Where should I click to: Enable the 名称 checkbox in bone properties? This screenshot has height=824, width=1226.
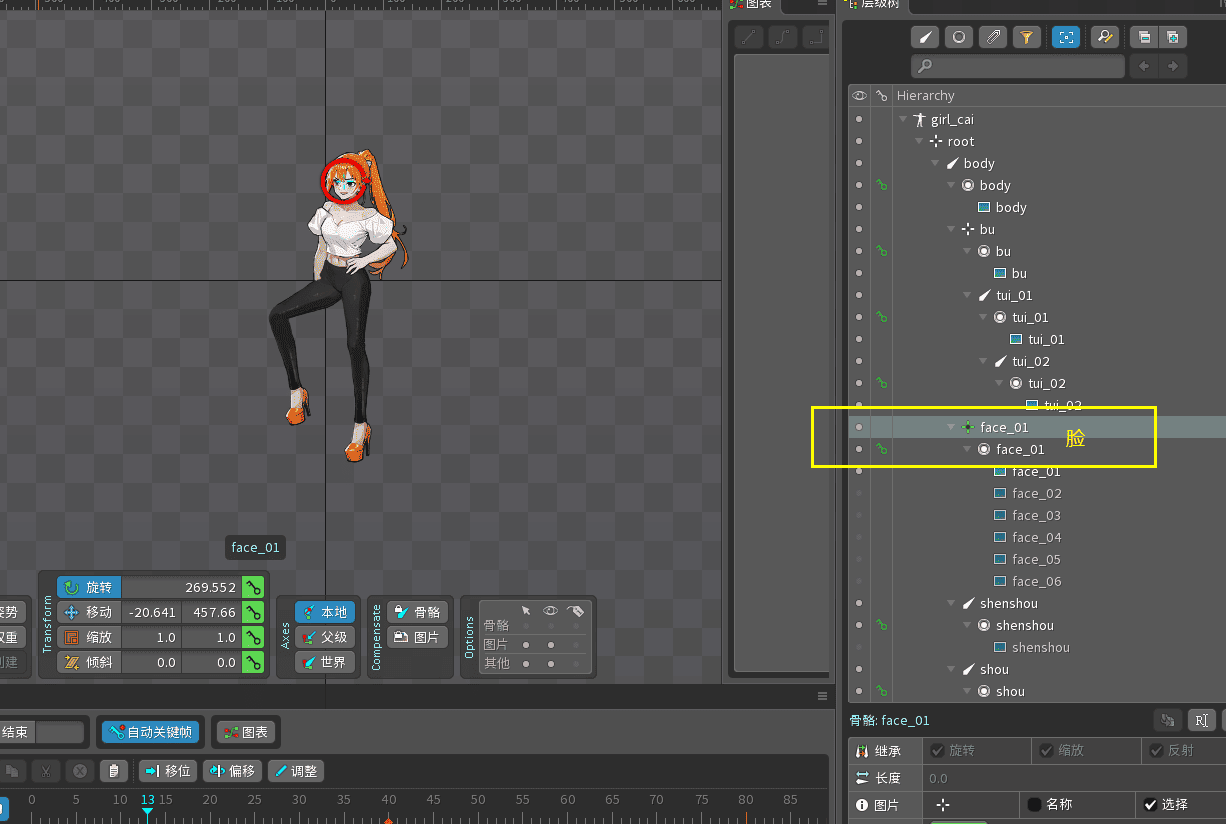1035,804
